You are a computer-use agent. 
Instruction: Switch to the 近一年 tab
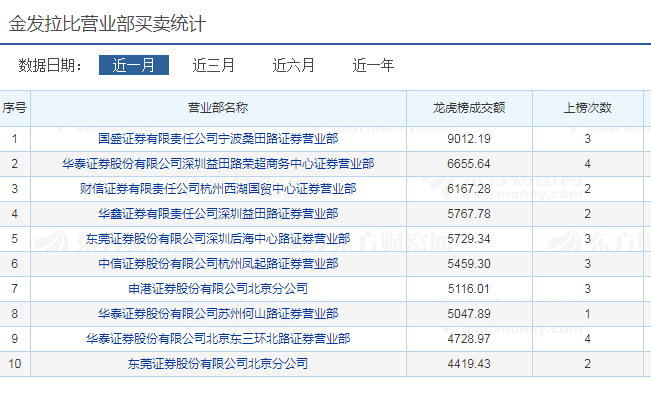(373, 65)
